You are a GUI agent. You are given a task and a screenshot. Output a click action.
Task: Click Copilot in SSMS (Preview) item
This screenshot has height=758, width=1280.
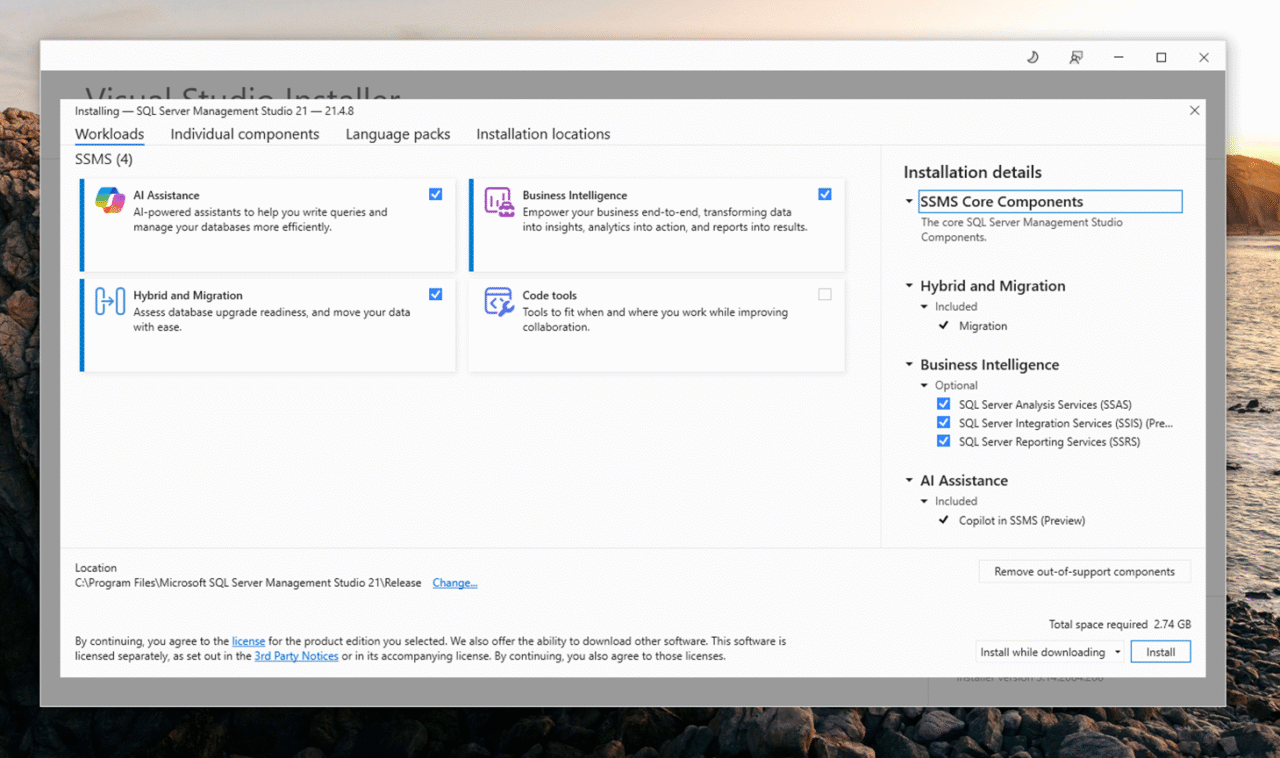[1022, 520]
